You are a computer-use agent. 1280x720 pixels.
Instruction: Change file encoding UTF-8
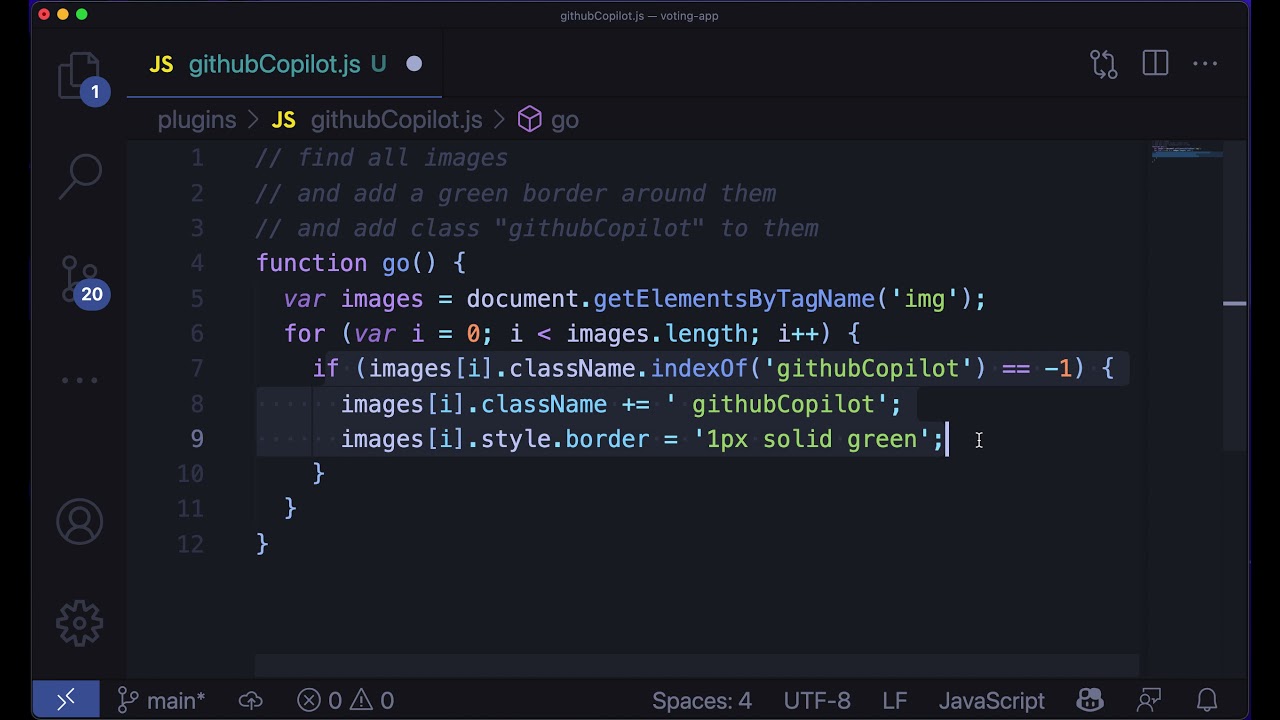[817, 700]
